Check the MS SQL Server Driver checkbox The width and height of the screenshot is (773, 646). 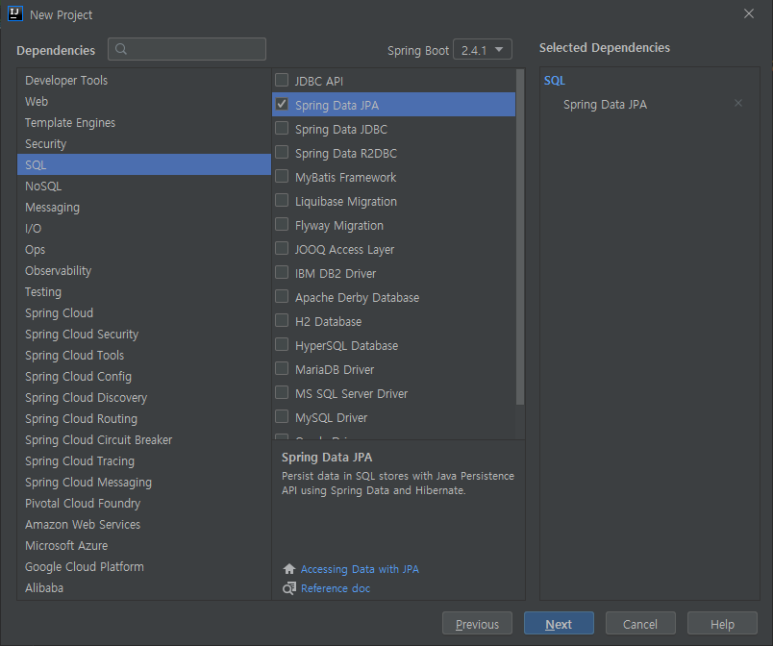click(x=281, y=393)
